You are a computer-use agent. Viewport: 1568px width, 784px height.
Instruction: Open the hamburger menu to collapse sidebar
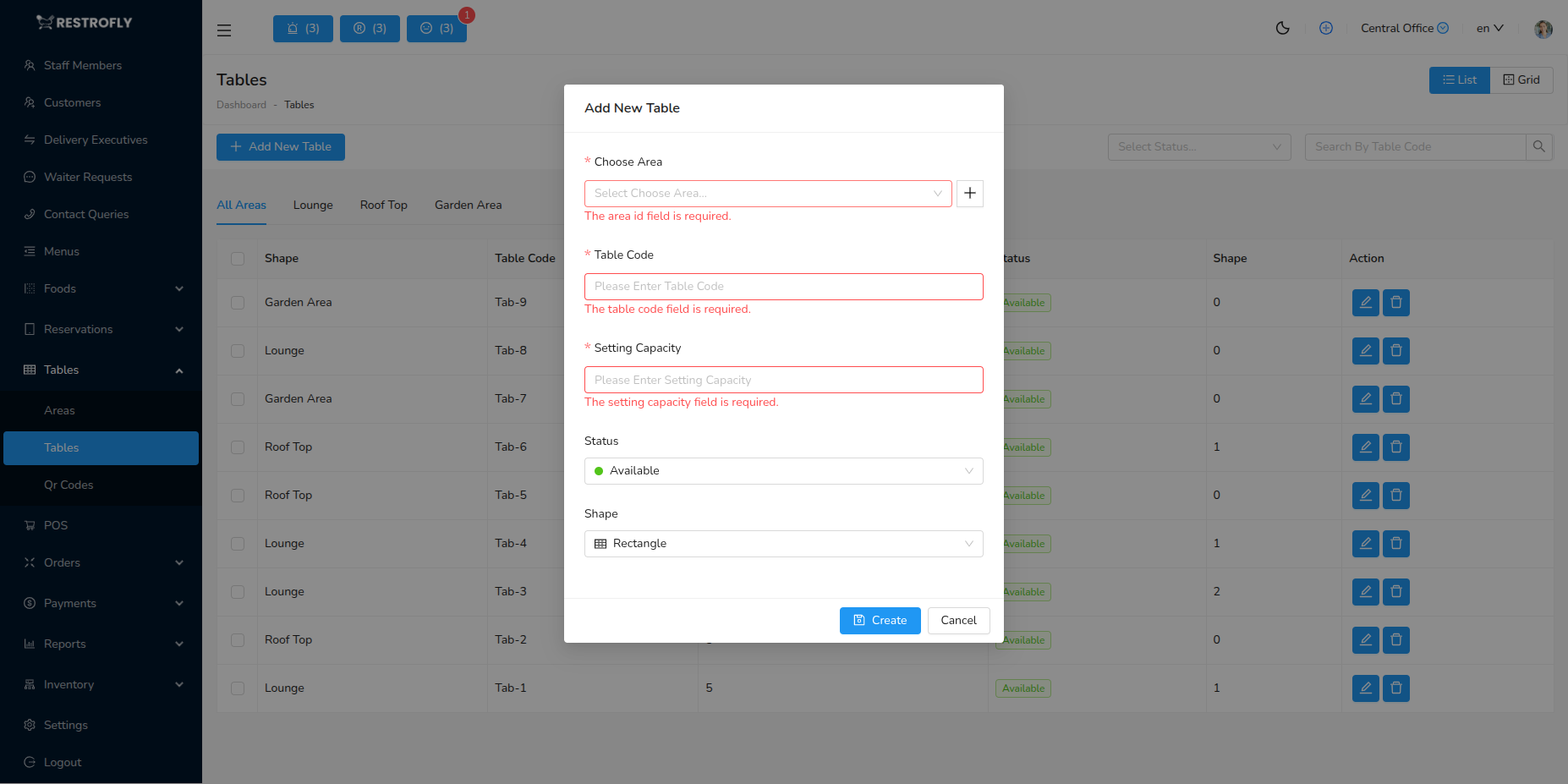[x=224, y=30]
